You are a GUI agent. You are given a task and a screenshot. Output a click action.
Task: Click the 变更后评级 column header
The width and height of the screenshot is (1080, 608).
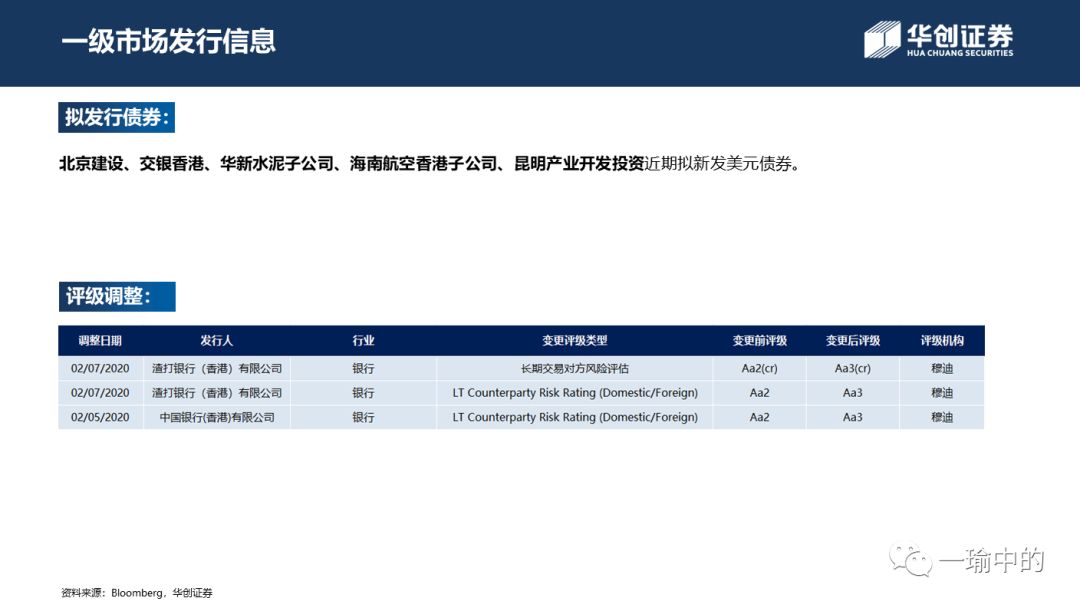(x=853, y=341)
